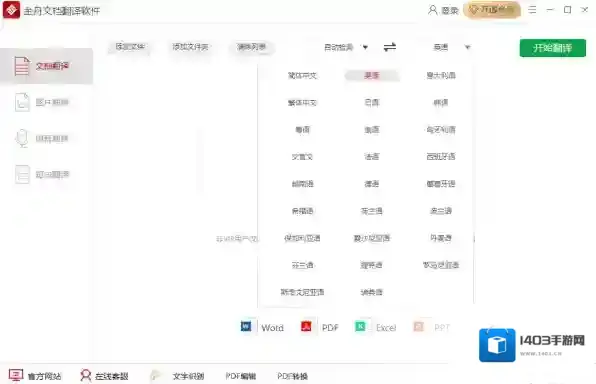Open the hamburger menu in title bar
This screenshot has height=384, width=596.
click(x=532, y=10)
